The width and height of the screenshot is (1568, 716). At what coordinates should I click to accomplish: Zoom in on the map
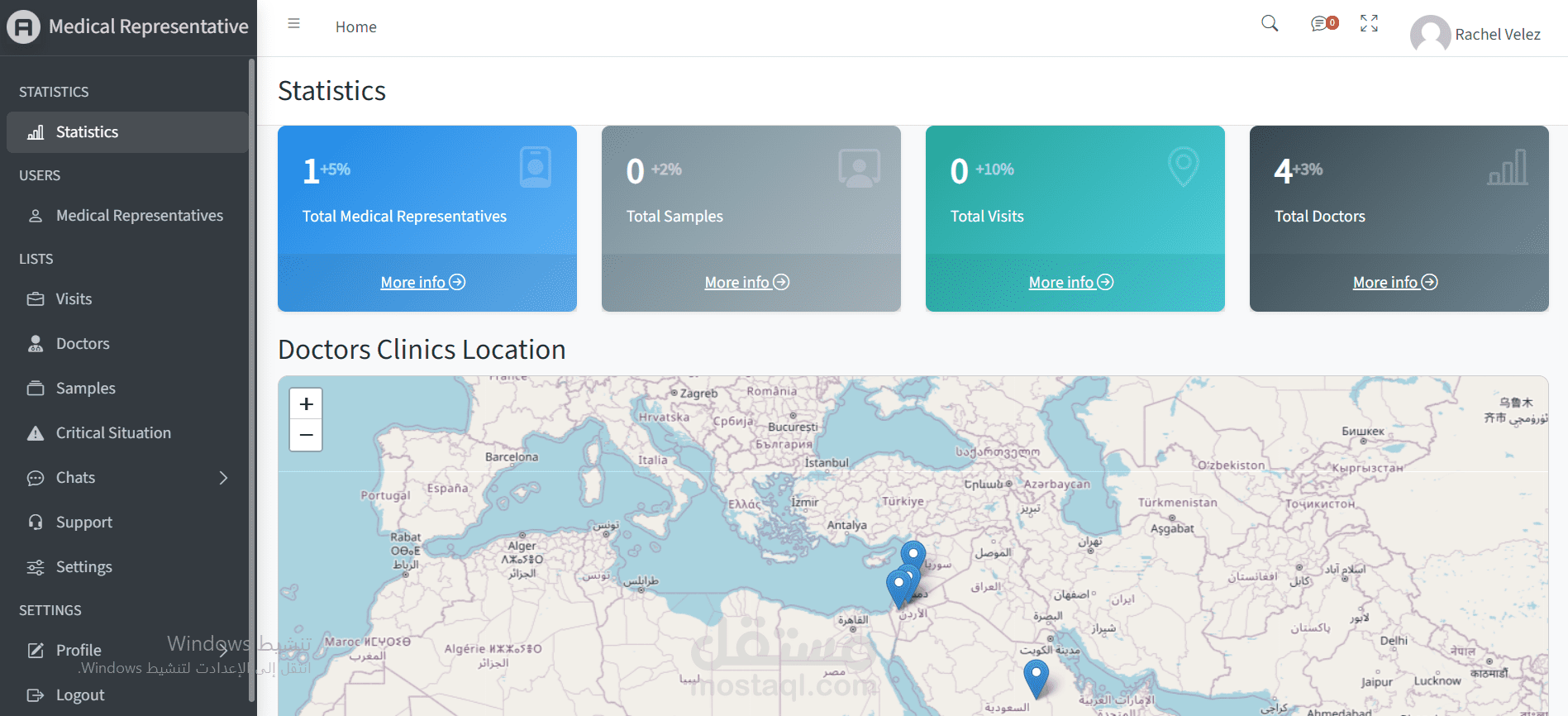[306, 404]
